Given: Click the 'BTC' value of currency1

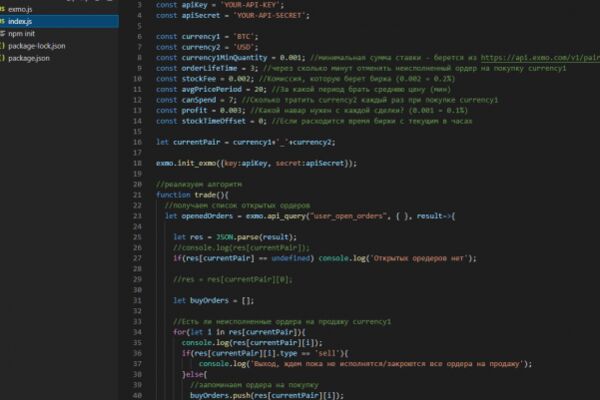Looking at the screenshot, I should (x=244, y=37).
